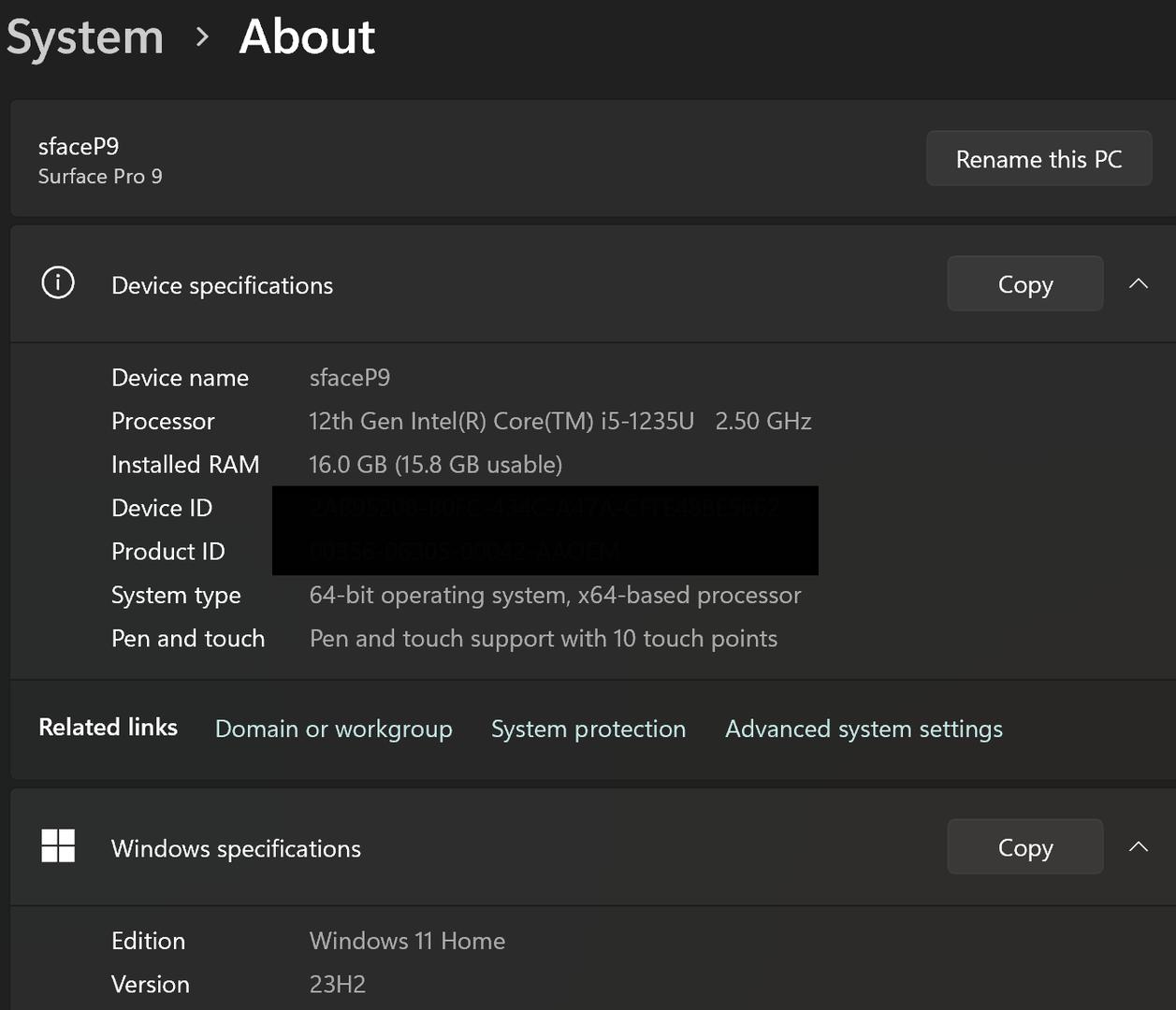The width and height of the screenshot is (1176, 1010).
Task: Click the Pen and touch label
Action: tap(188, 638)
